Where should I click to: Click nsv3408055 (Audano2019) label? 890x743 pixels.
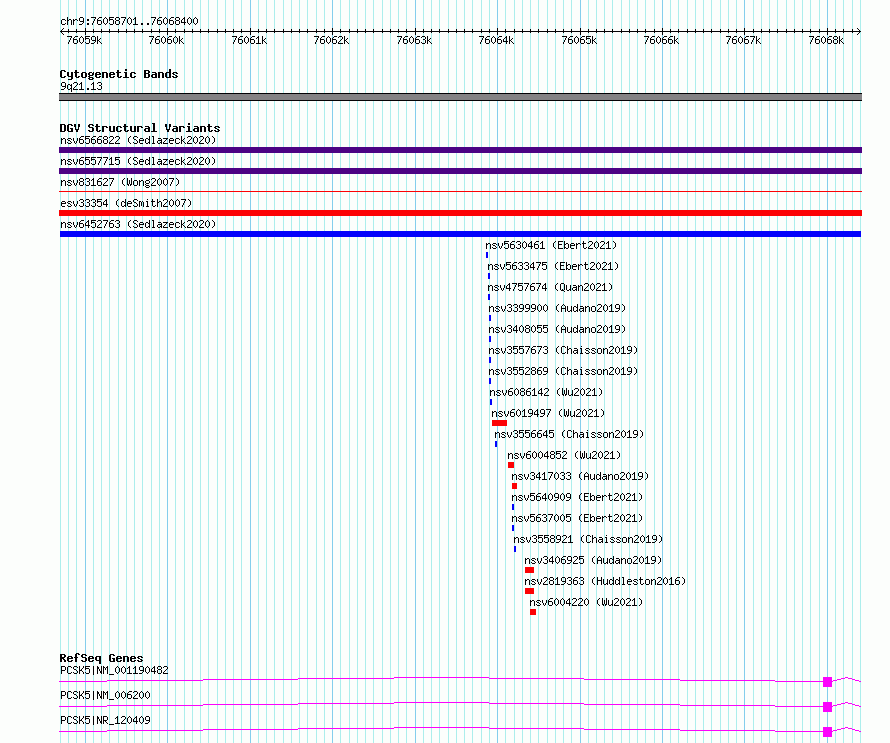coord(557,329)
